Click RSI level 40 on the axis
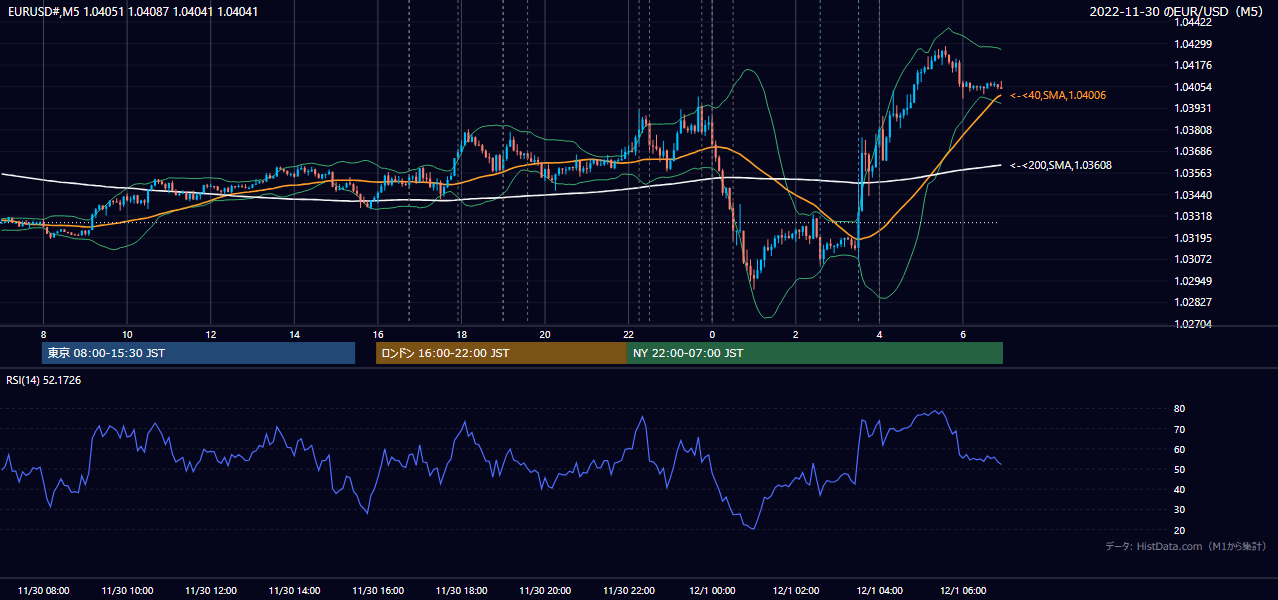 [1180, 489]
